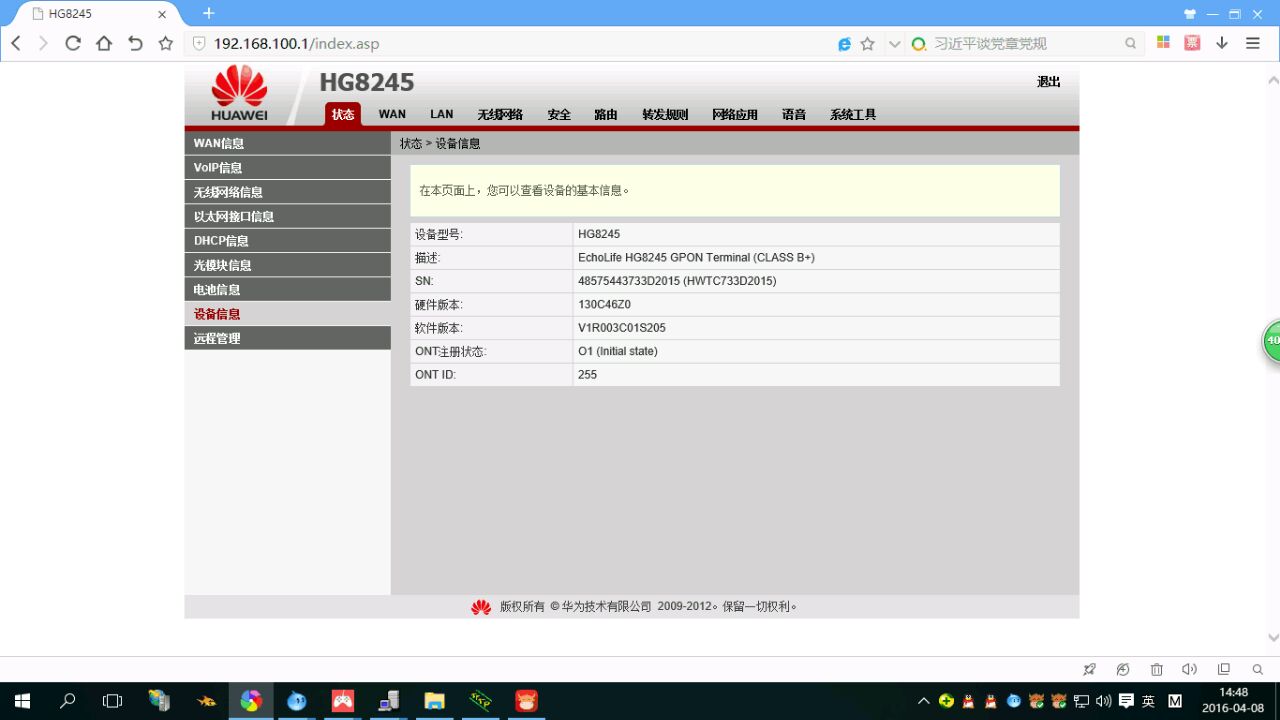Image resolution: width=1280 pixels, height=720 pixels.
Task: Switch browser engine via the IE compatibility icon
Action: tap(845, 44)
